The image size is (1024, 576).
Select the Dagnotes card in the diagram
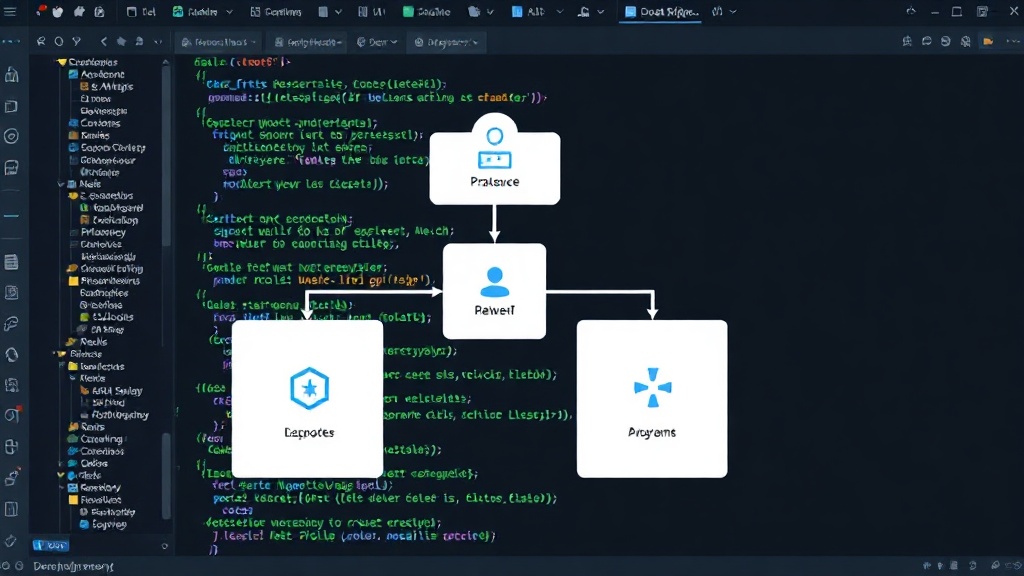[308, 398]
